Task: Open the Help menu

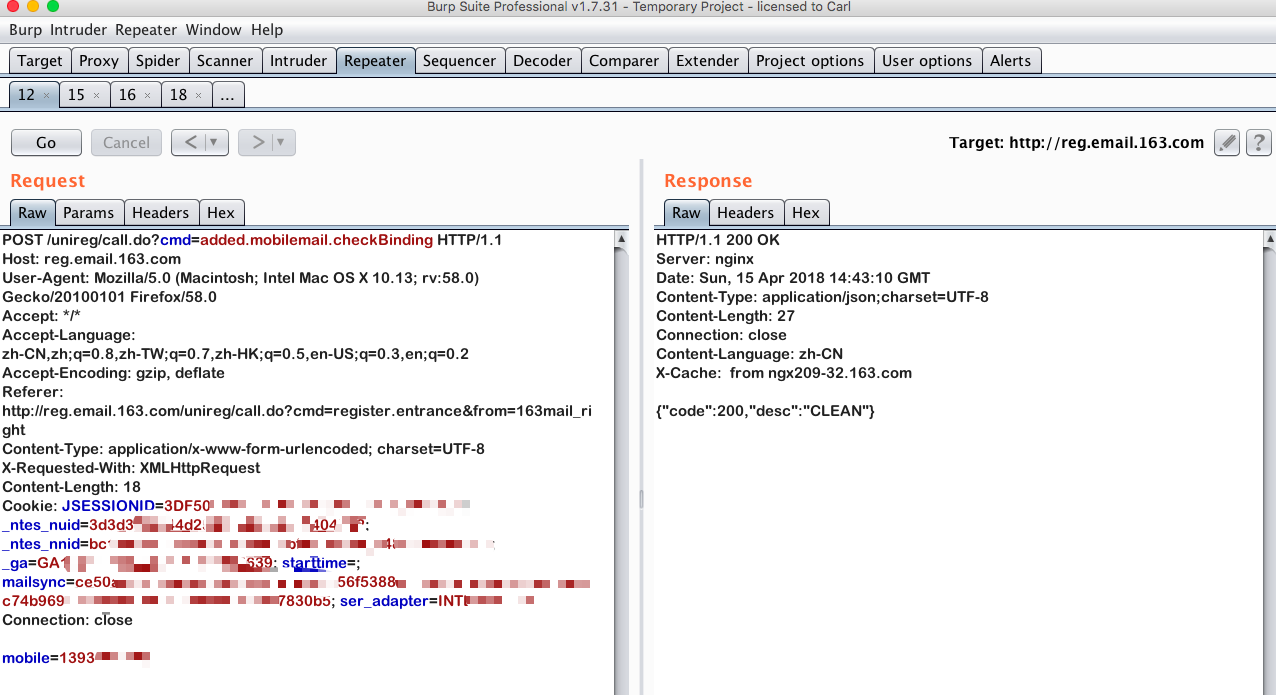Action: [x=267, y=30]
